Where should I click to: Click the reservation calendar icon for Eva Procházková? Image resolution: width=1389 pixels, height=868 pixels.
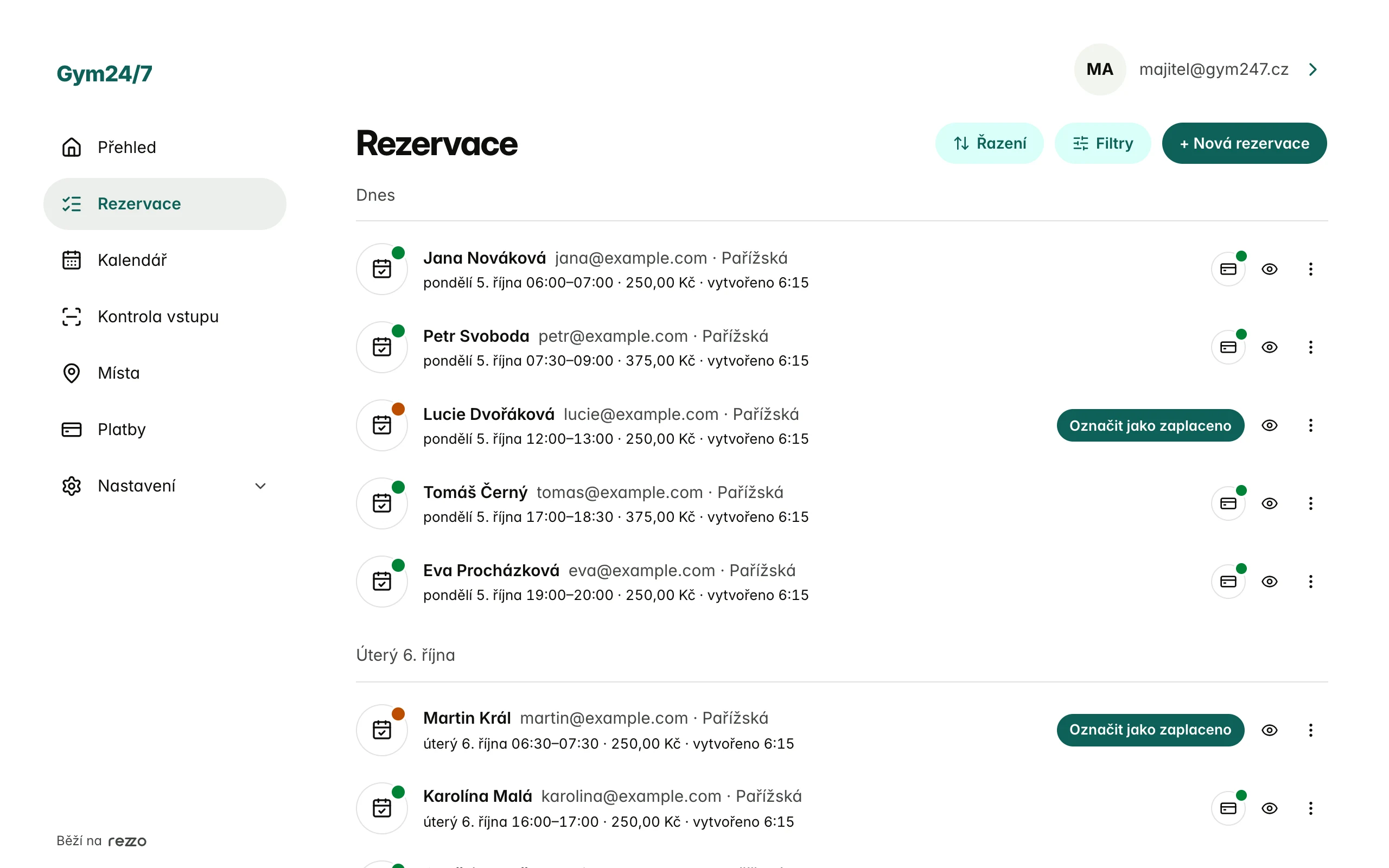[x=381, y=581]
